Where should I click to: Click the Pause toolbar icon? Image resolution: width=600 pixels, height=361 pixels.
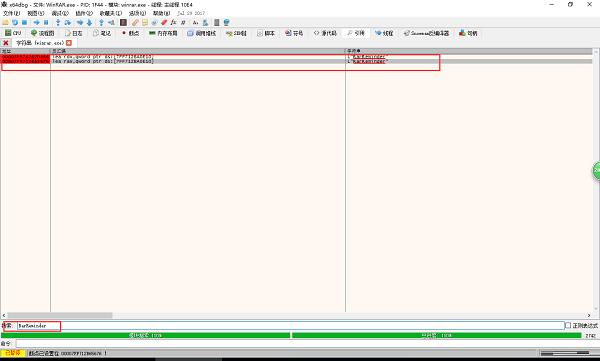click(46, 23)
